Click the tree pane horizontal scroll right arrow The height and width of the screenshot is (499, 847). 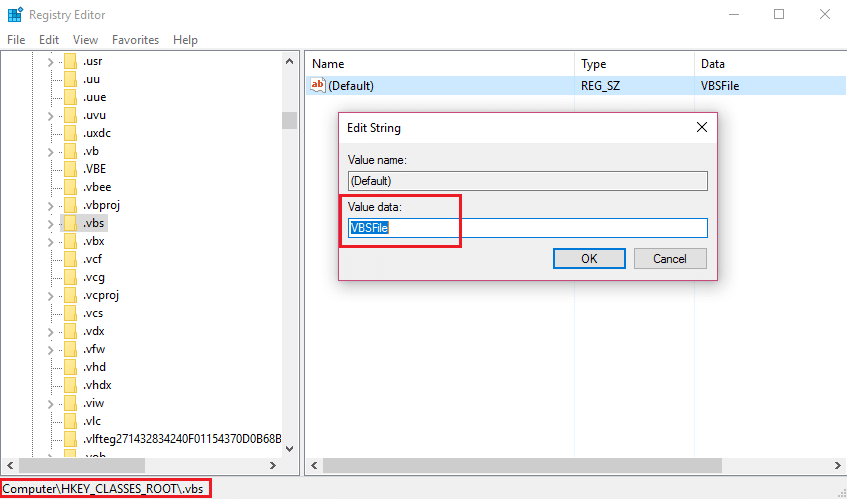(273, 465)
